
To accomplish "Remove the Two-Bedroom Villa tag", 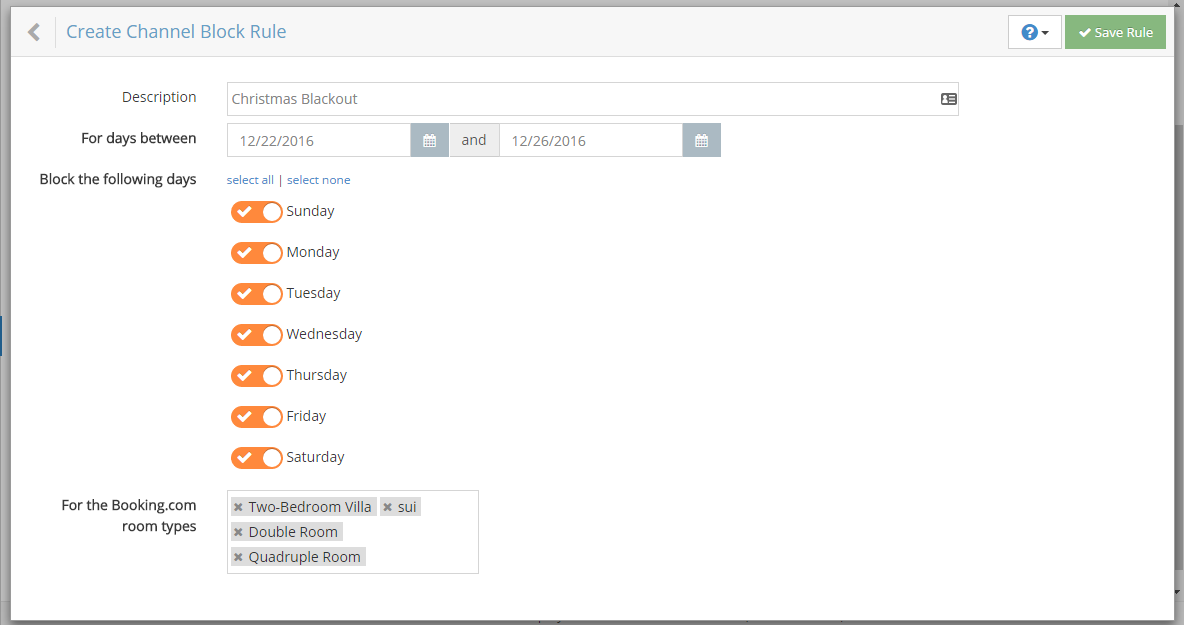I will click(x=238, y=507).
